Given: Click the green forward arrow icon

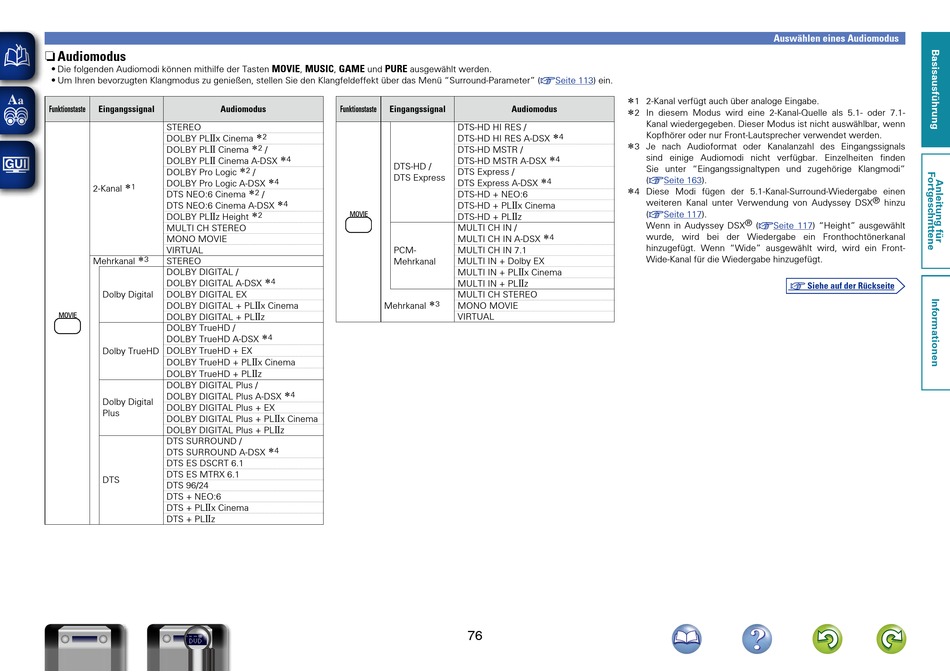Looking at the screenshot, I should click(891, 639).
